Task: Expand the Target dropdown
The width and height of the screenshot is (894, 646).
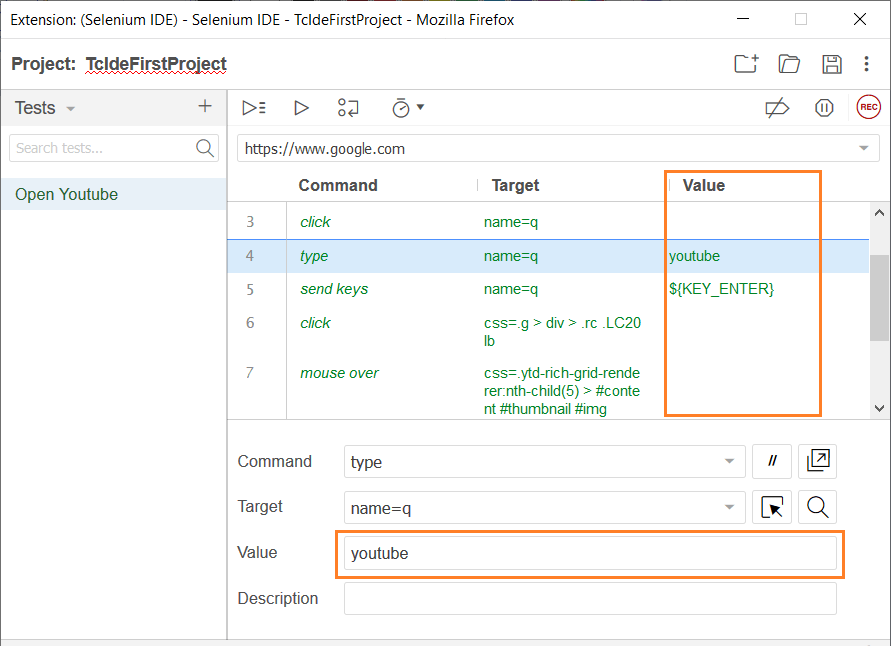Action: [x=731, y=507]
